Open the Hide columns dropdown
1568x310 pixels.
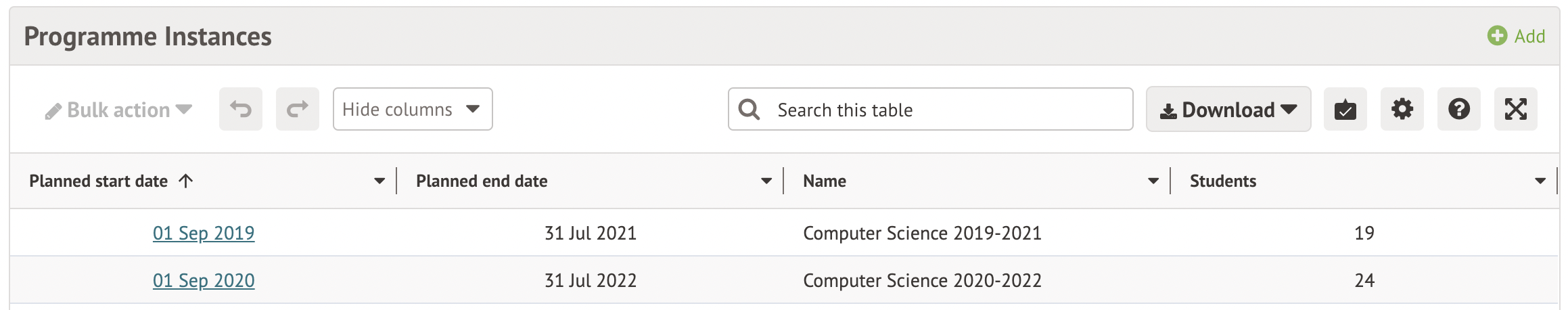(412, 109)
